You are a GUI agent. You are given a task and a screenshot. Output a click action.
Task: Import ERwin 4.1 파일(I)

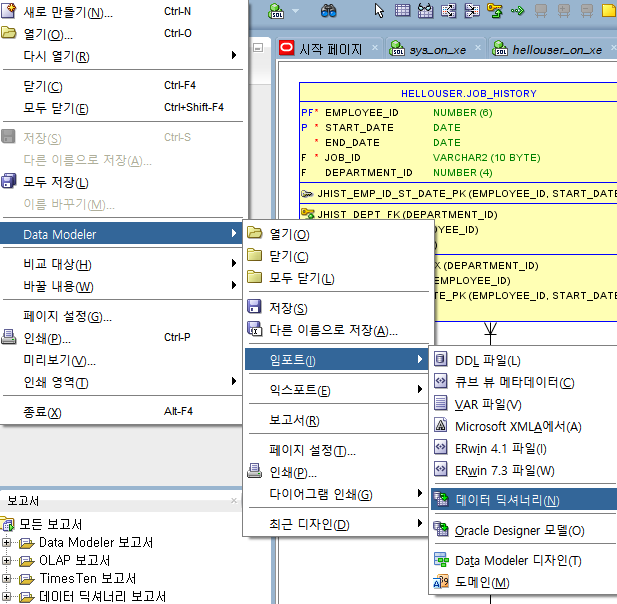coord(524,448)
